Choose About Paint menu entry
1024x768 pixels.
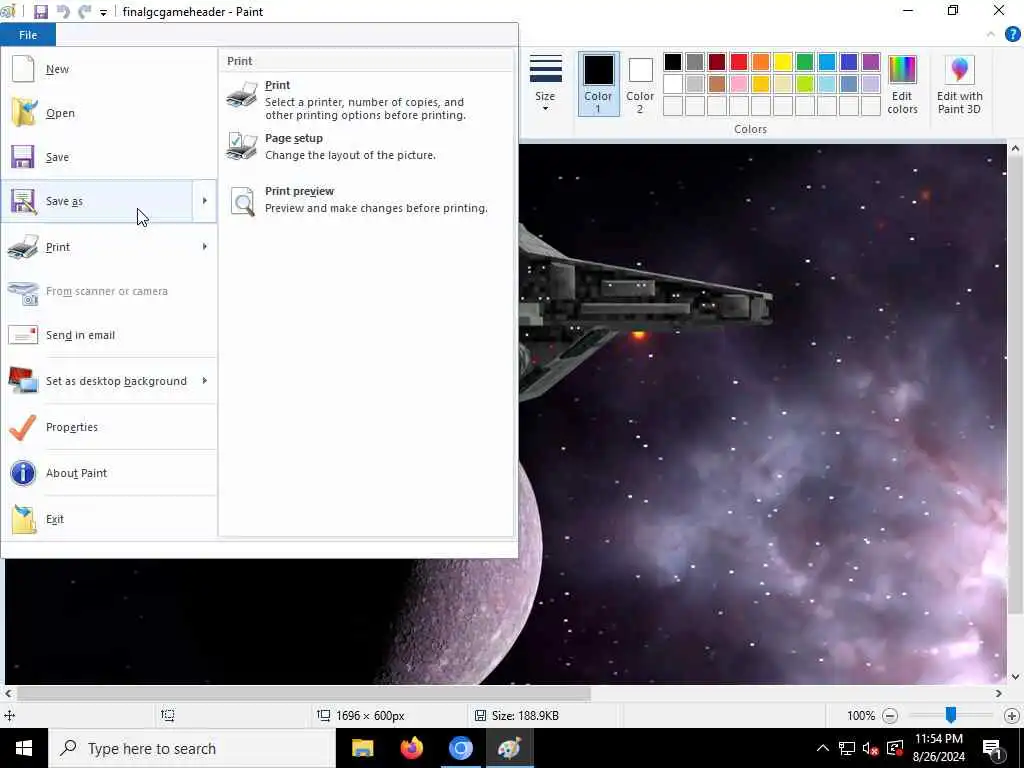pos(109,473)
